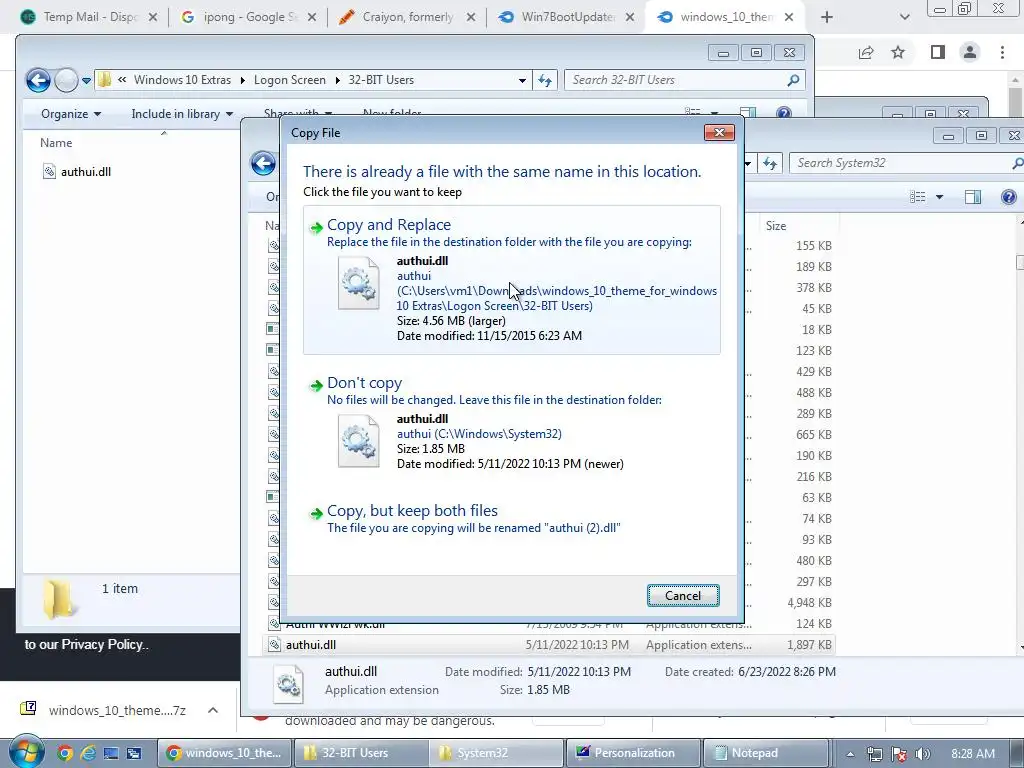Switch to Notepad taskbar button
1024x768 pixels.
[767, 753]
